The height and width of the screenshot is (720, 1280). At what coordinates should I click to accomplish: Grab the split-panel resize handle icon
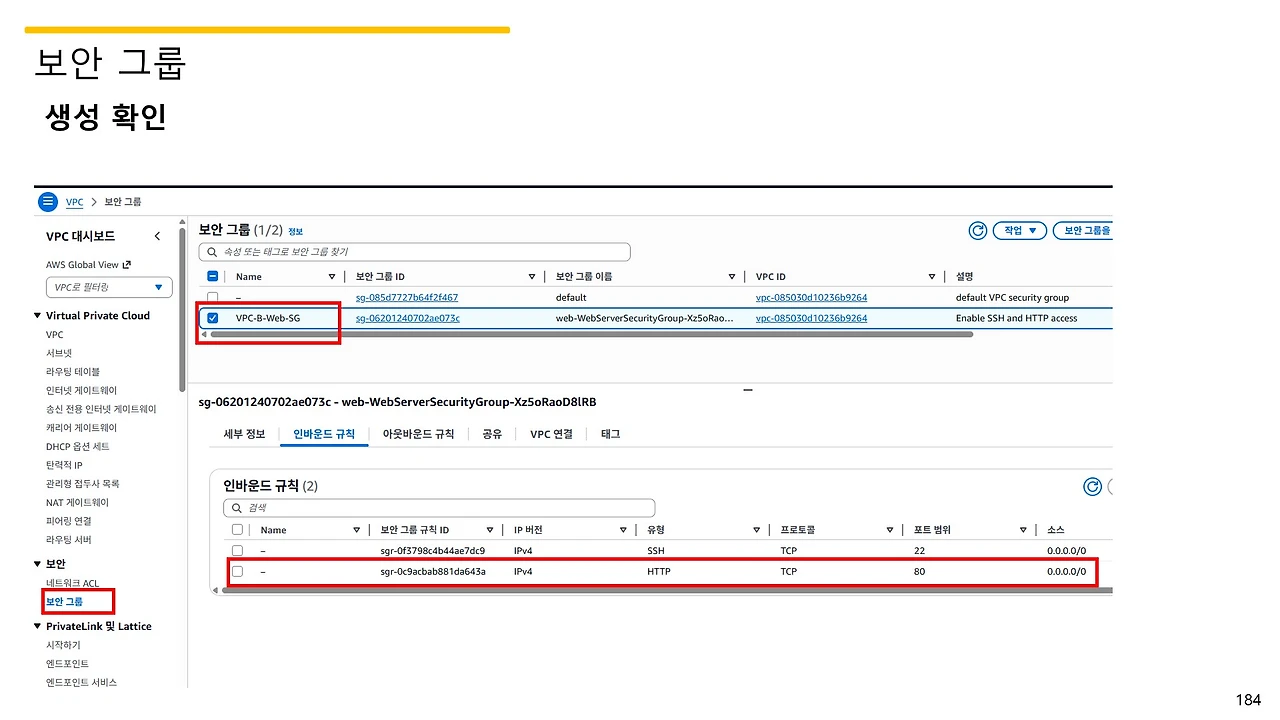[x=748, y=390]
